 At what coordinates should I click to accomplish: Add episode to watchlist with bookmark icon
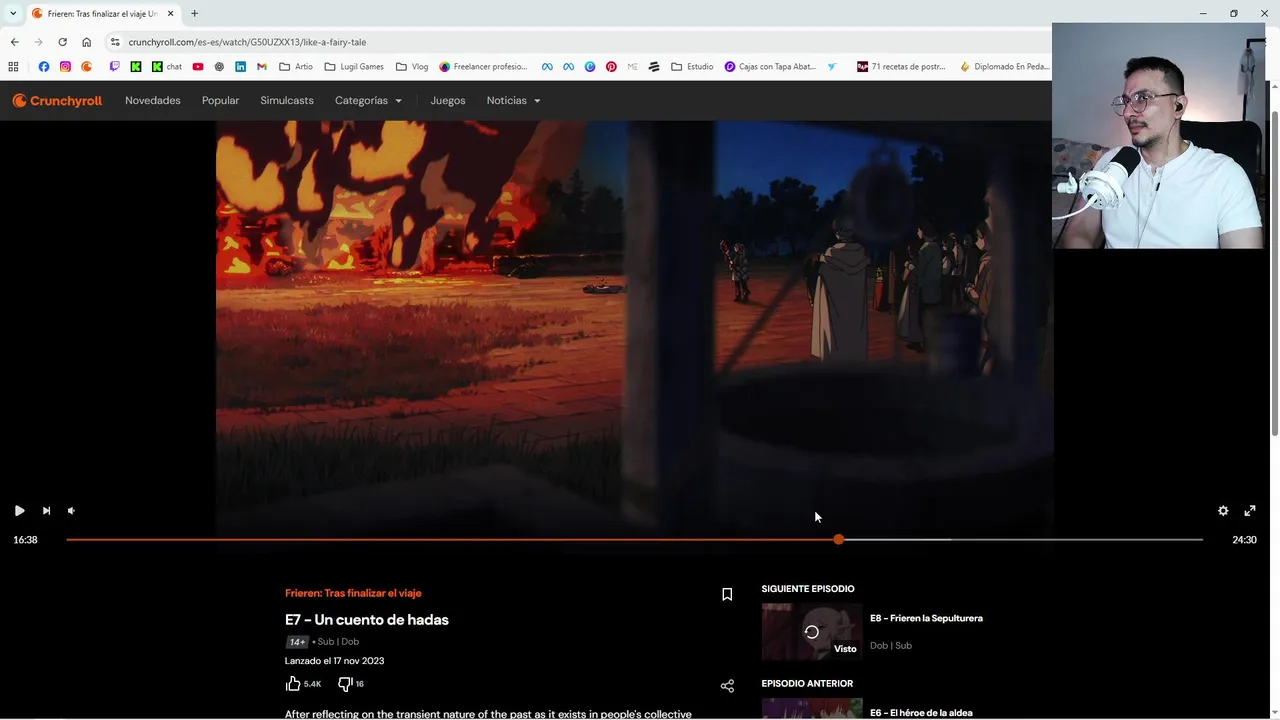coord(727,594)
